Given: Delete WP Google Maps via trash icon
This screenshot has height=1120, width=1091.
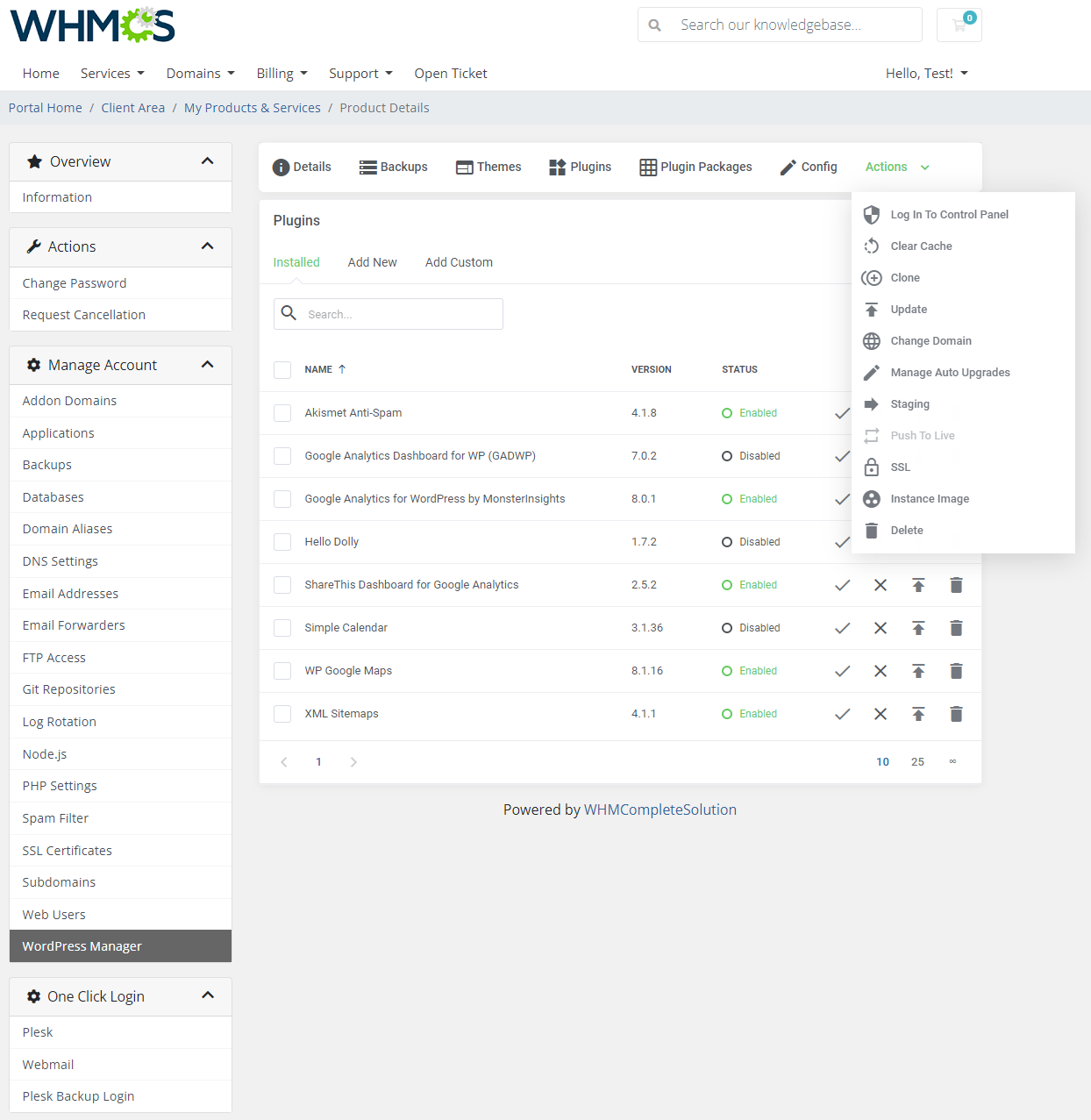Looking at the screenshot, I should tap(956, 671).
